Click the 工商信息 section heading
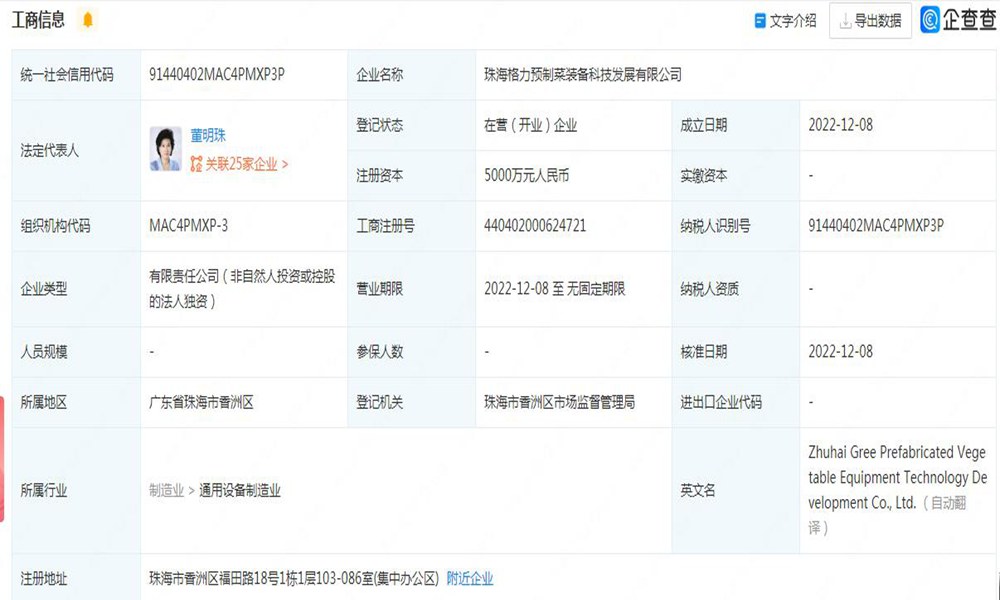The image size is (1000, 600). click(x=38, y=20)
